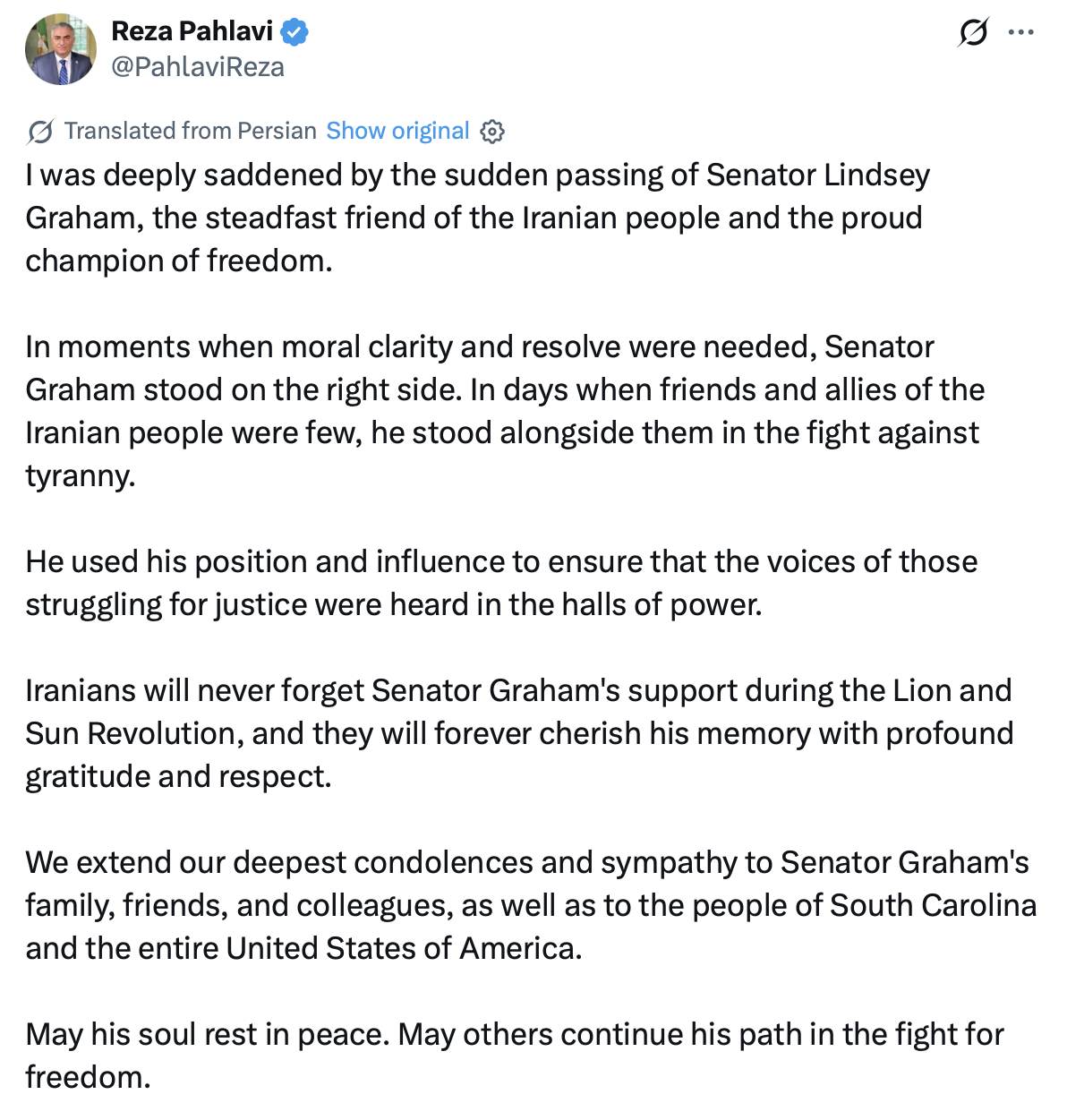The height and width of the screenshot is (1120, 1067).
Task: Click the Reza Pahlavi display name
Action: (192, 31)
